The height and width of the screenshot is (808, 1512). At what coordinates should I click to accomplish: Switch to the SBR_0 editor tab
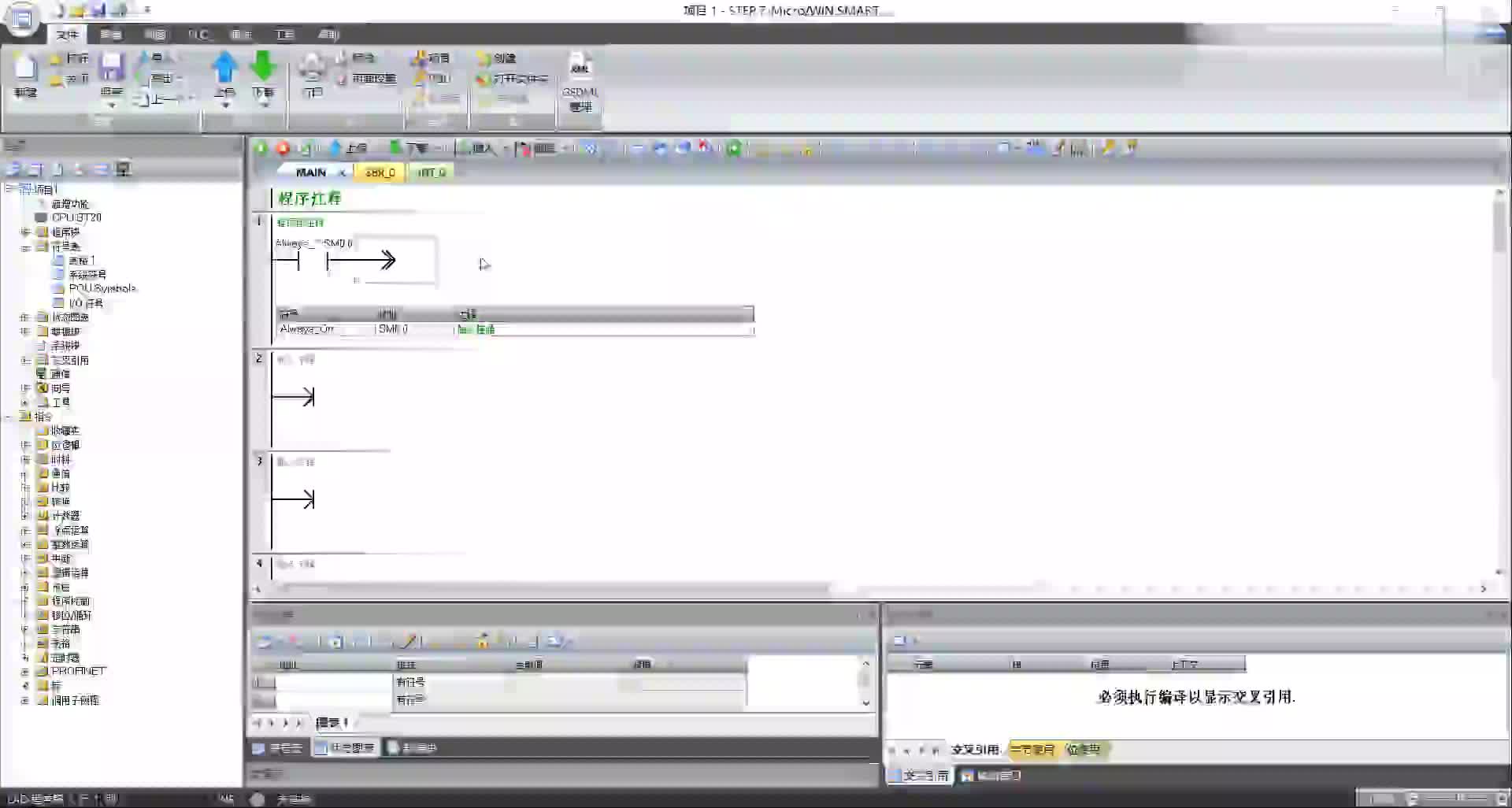coord(380,172)
